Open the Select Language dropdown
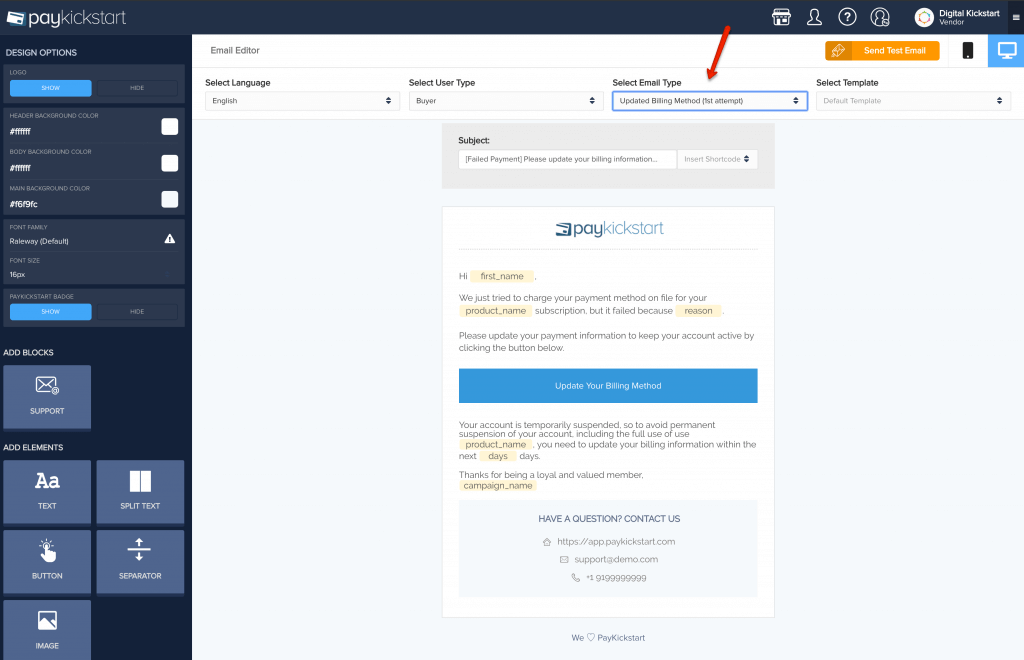The width and height of the screenshot is (1024, 660). [302, 101]
